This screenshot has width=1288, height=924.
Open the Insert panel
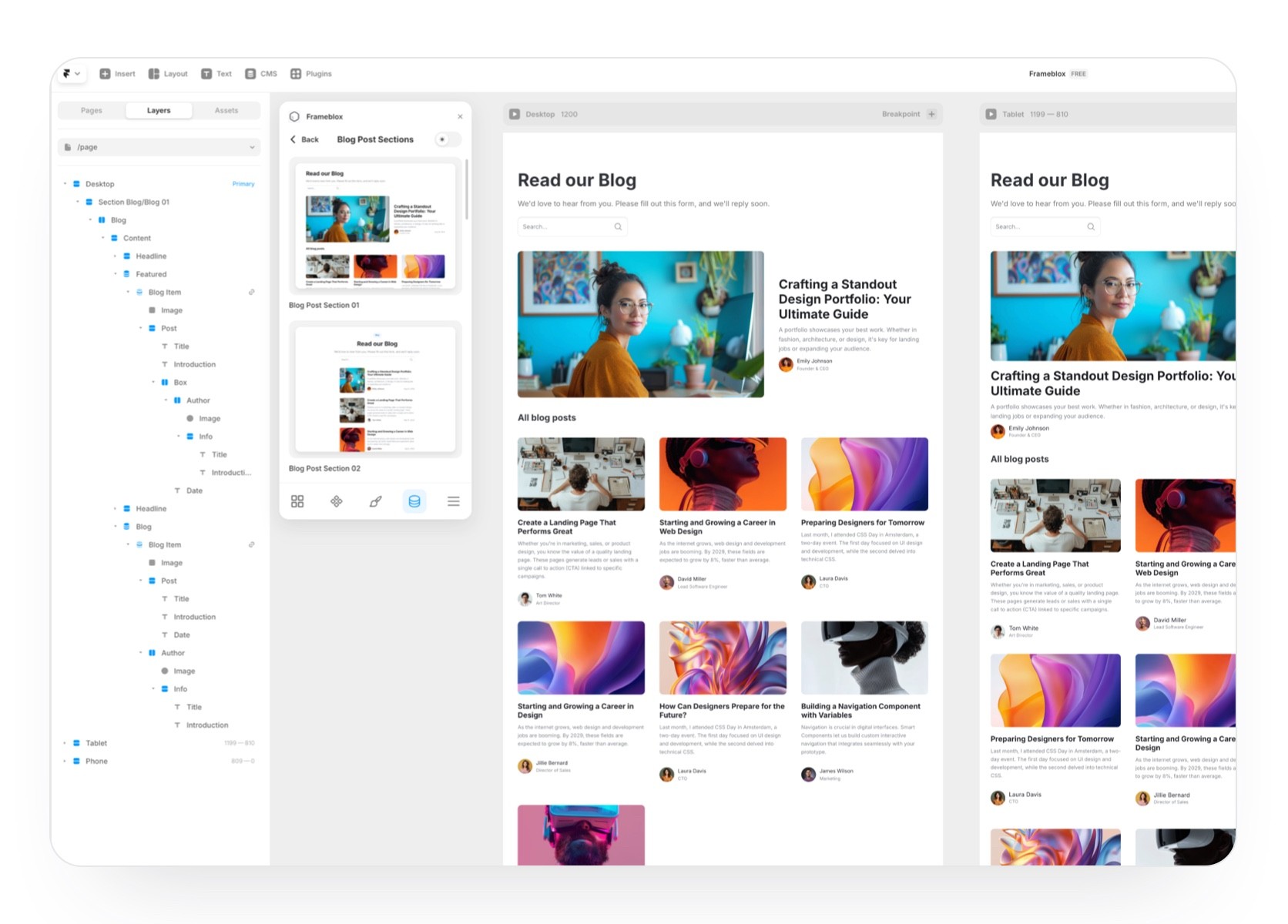117,73
